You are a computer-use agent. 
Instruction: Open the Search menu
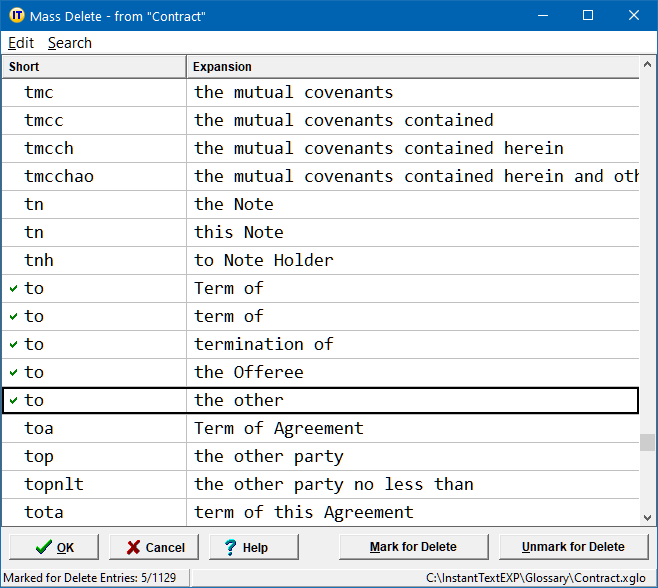pos(69,43)
